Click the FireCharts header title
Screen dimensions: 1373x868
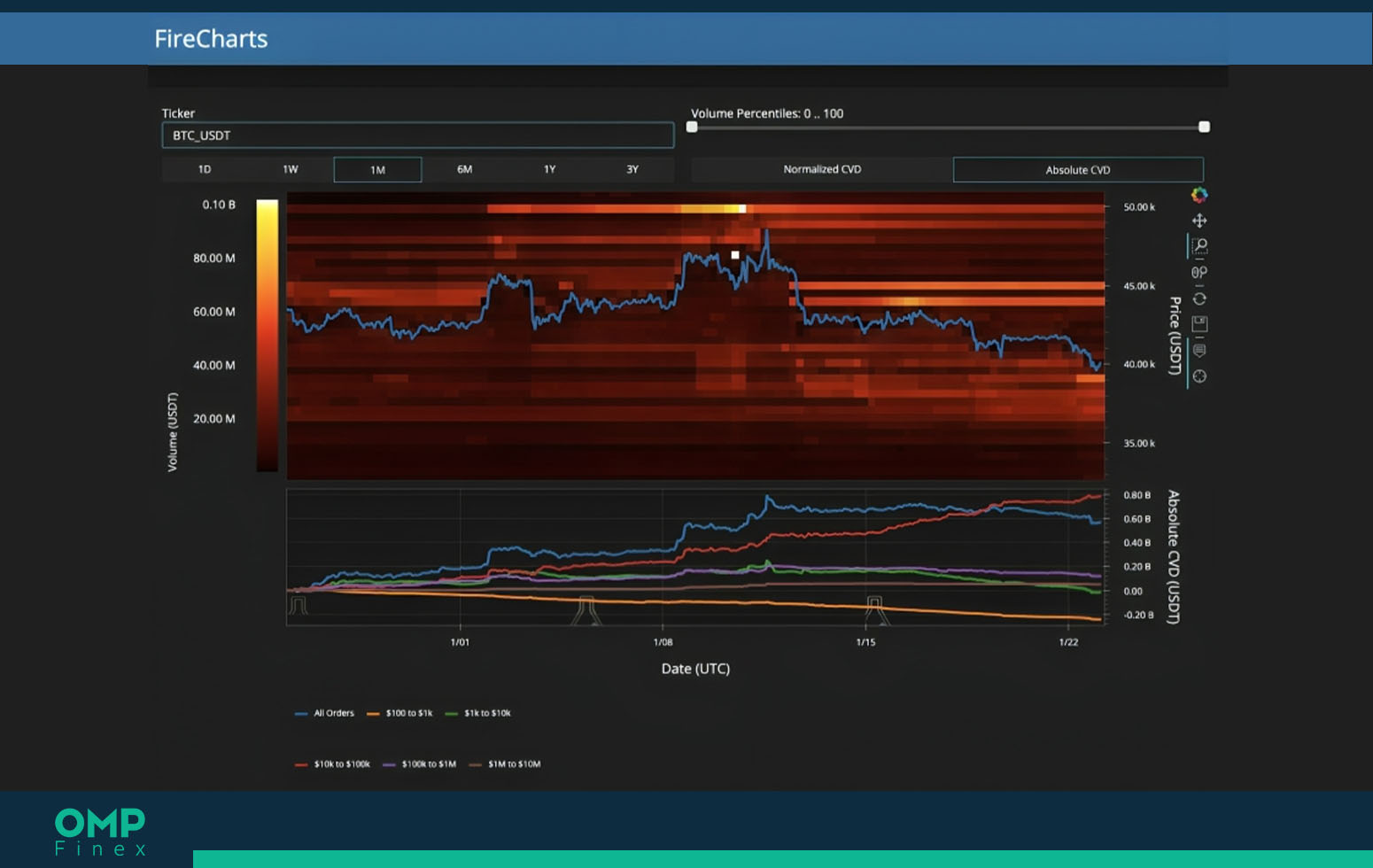pyautogui.click(x=211, y=39)
